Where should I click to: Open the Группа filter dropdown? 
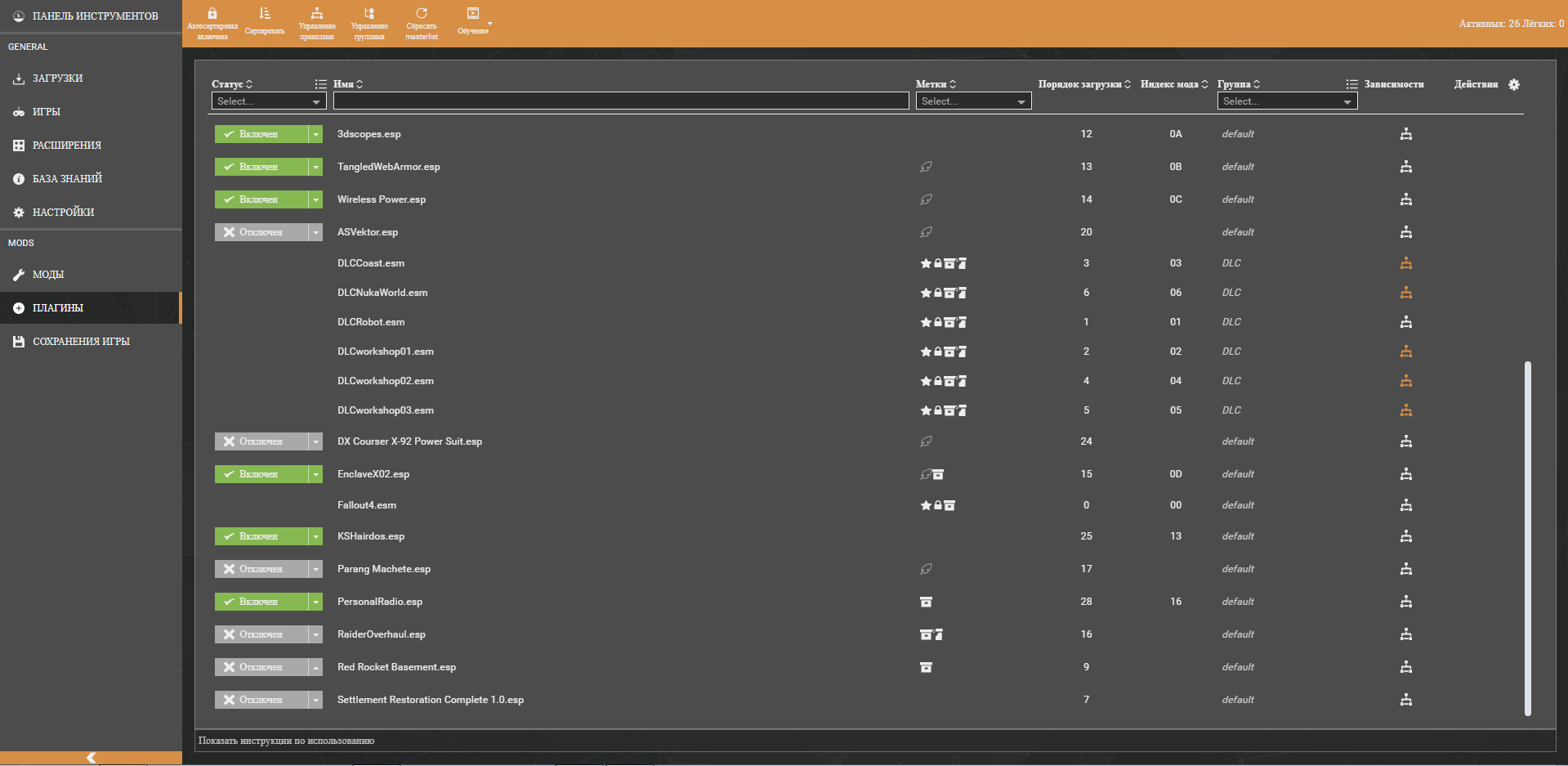point(1287,101)
